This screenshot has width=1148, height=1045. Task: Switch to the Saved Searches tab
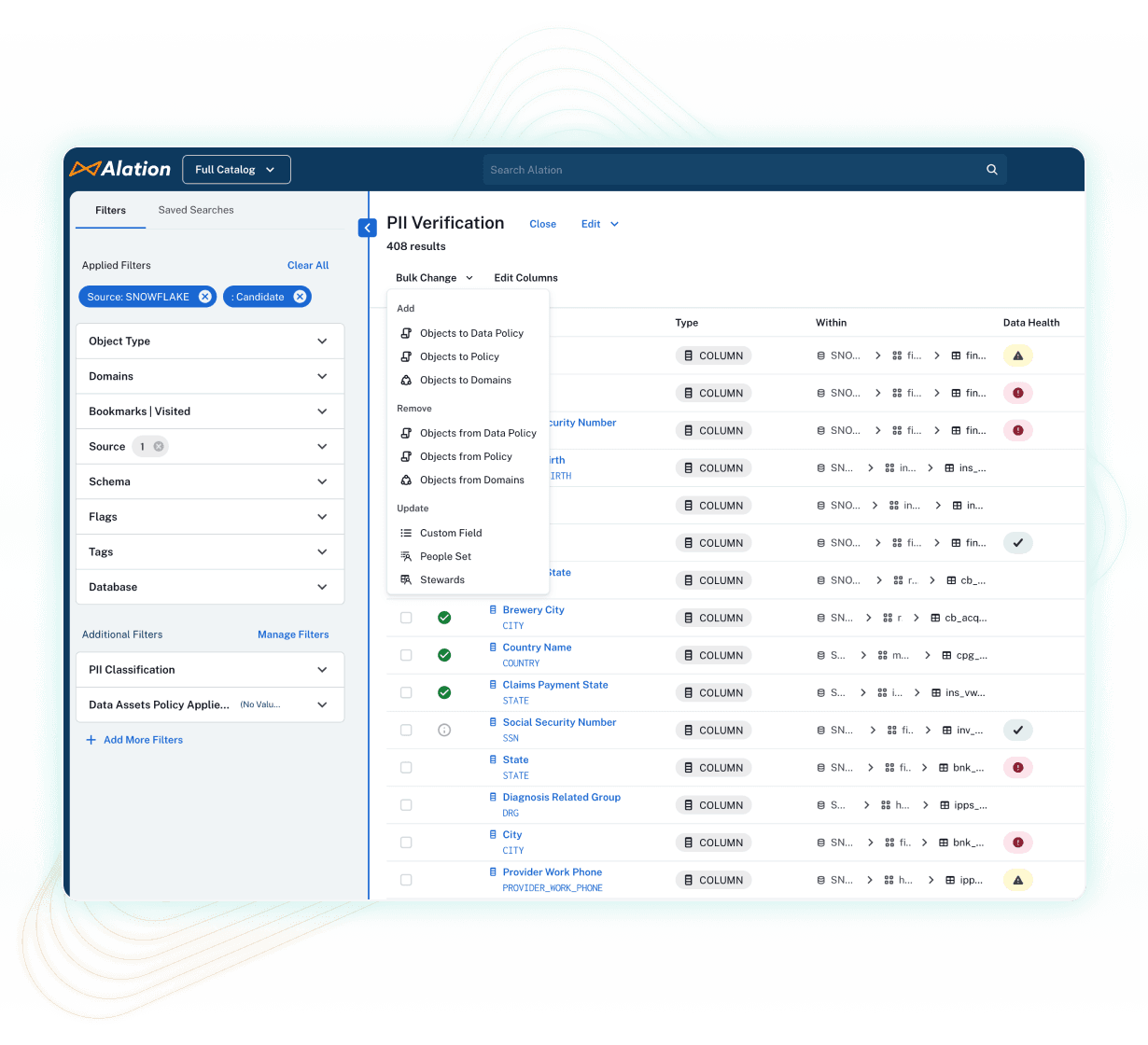195,210
